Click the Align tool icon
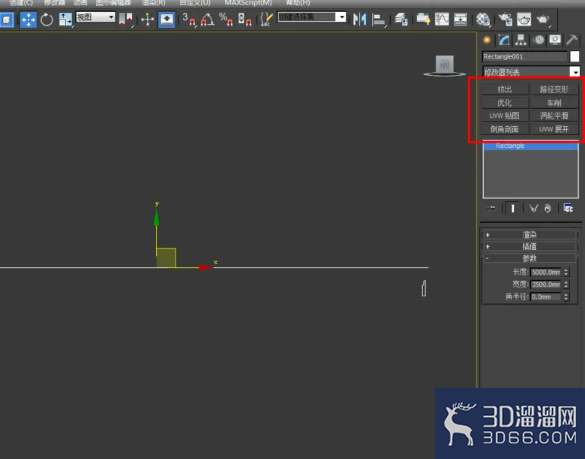The image size is (585, 459). click(378, 19)
